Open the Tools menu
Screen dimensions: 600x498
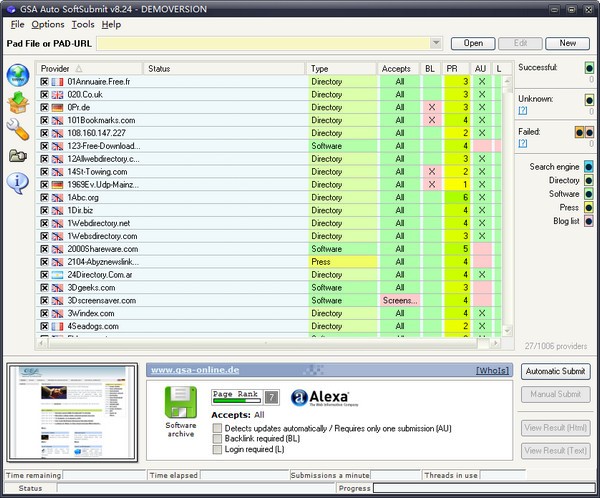(x=83, y=24)
